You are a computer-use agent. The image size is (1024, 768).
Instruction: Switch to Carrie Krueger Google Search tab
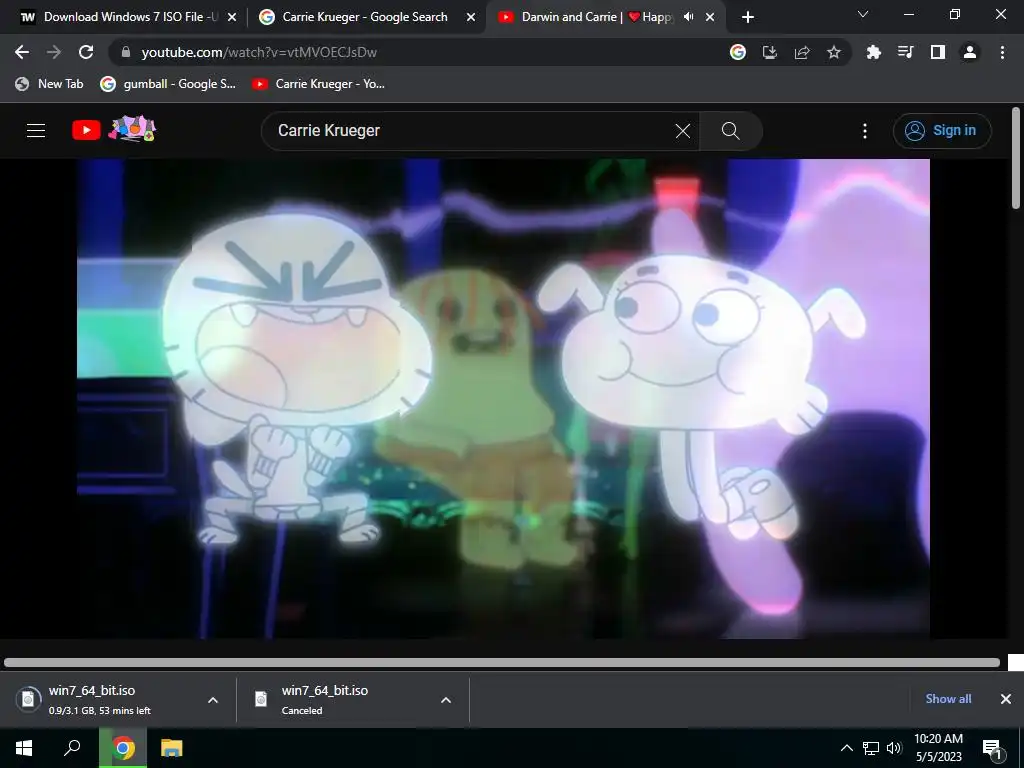(x=365, y=17)
